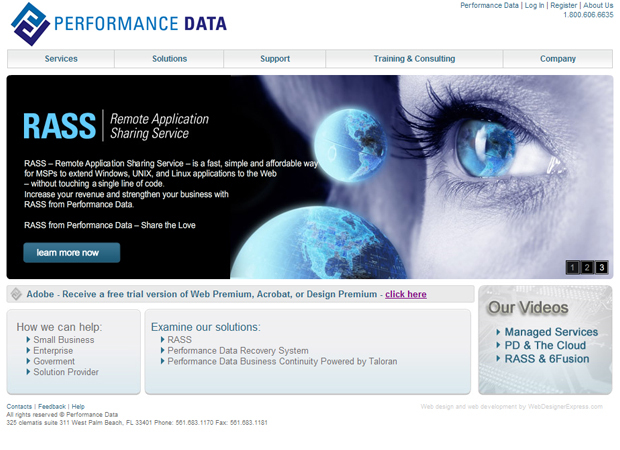The height and width of the screenshot is (450, 620).
Task: Open Performance Data Recovery System link
Action: click(238, 351)
